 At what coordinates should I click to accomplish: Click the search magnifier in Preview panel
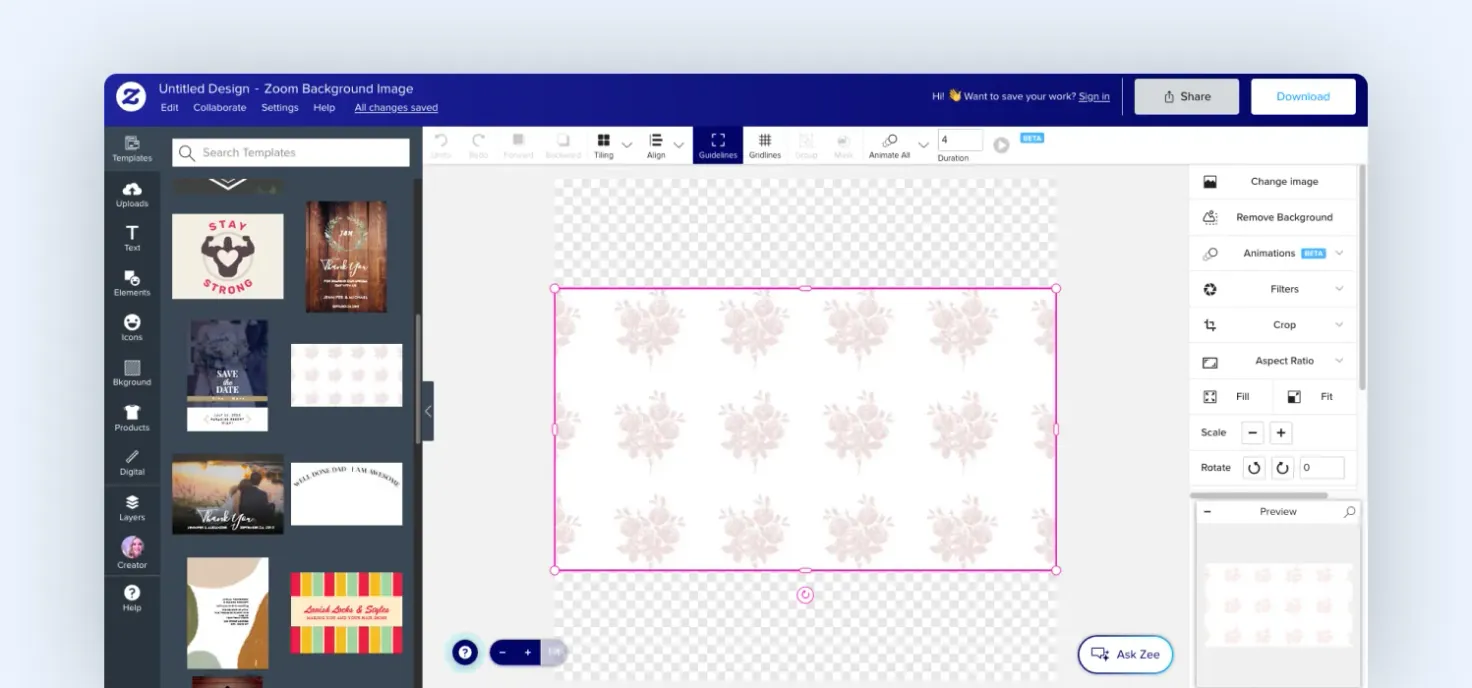click(x=1349, y=512)
